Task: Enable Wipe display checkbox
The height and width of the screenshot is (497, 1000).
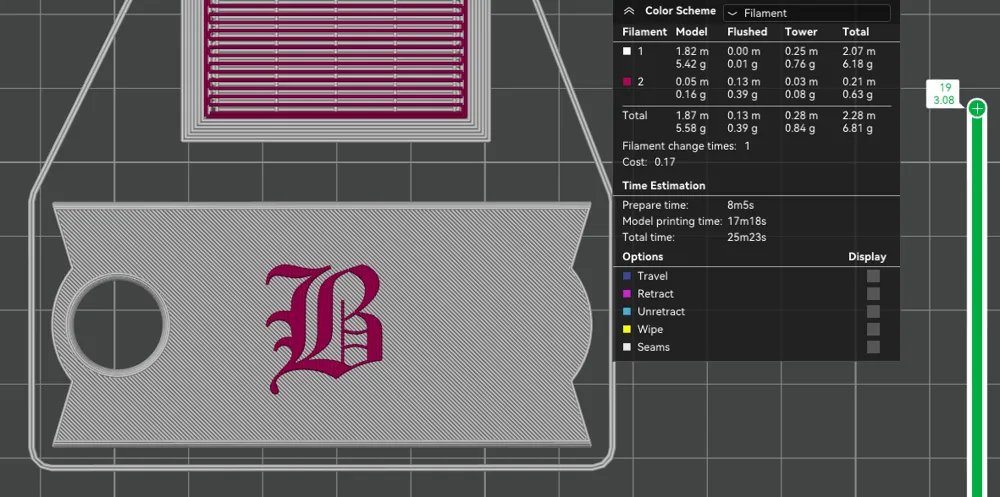Action: [x=873, y=329]
